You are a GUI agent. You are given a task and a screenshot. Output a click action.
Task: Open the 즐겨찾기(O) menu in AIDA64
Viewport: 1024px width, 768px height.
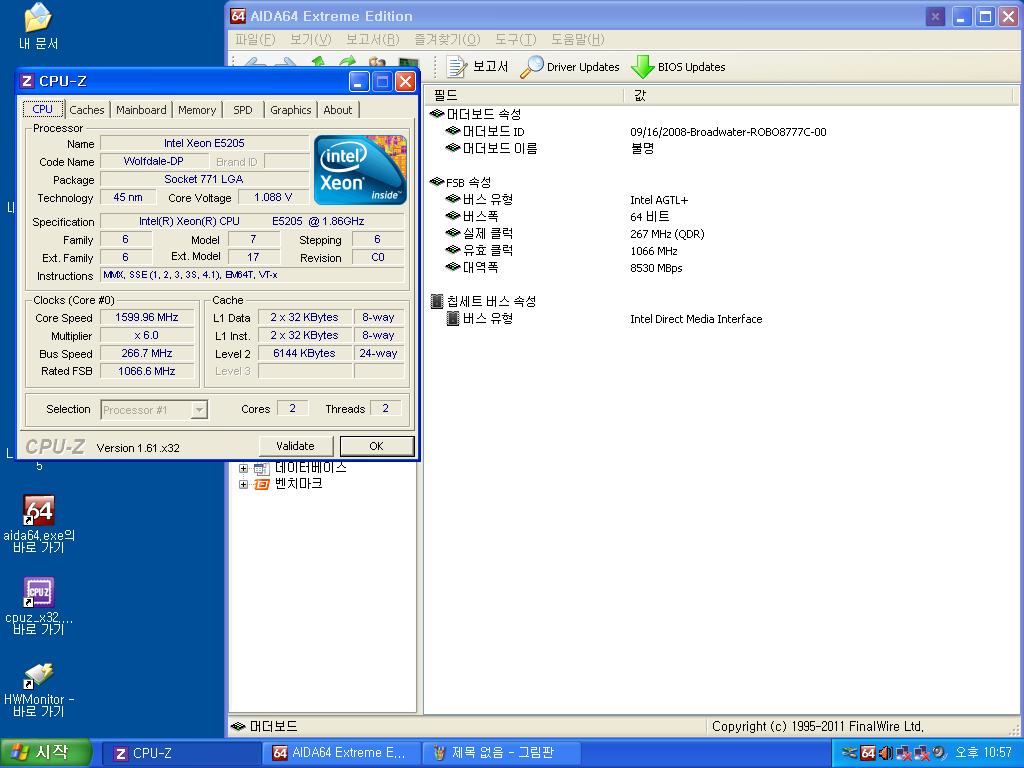coord(447,40)
